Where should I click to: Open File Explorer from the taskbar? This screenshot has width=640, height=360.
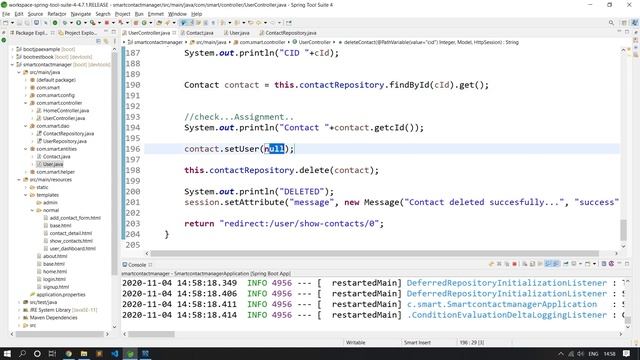click(84, 353)
